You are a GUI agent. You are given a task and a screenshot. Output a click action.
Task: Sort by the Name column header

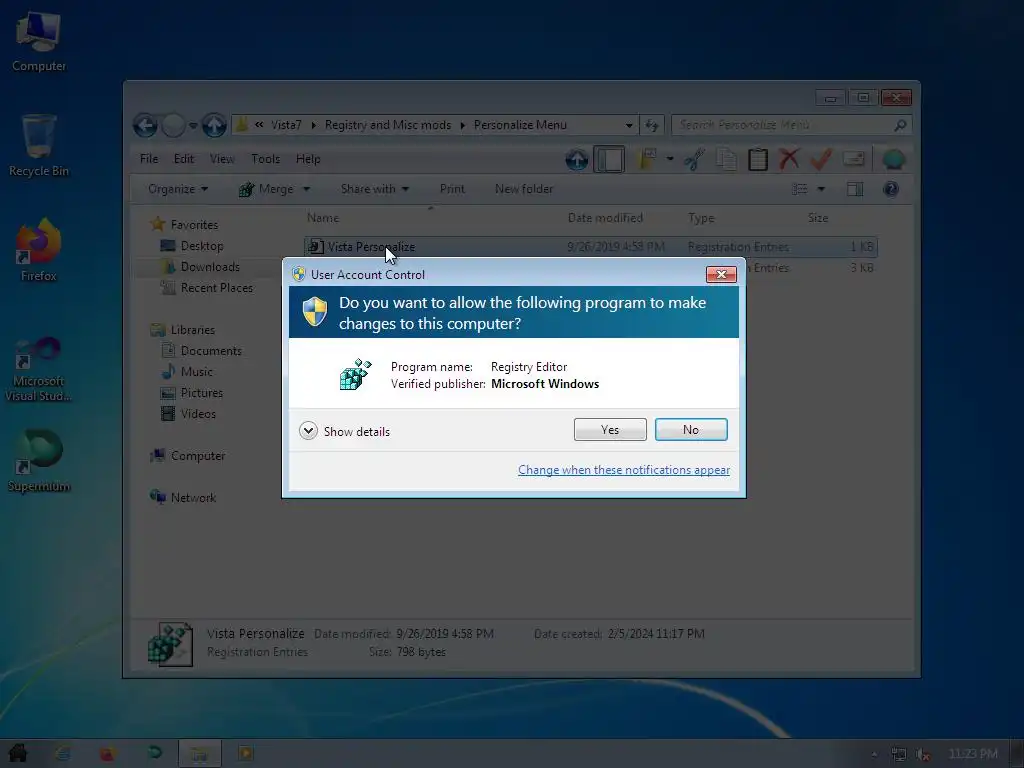pyautogui.click(x=323, y=217)
